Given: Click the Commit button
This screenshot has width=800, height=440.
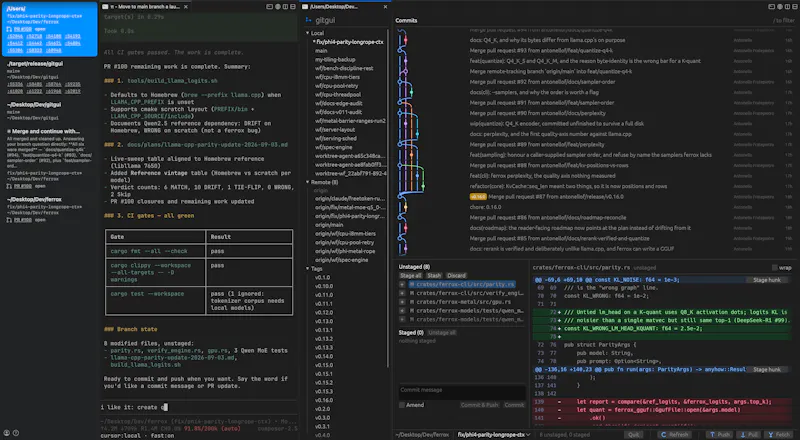Looking at the screenshot, I should coord(514,405).
